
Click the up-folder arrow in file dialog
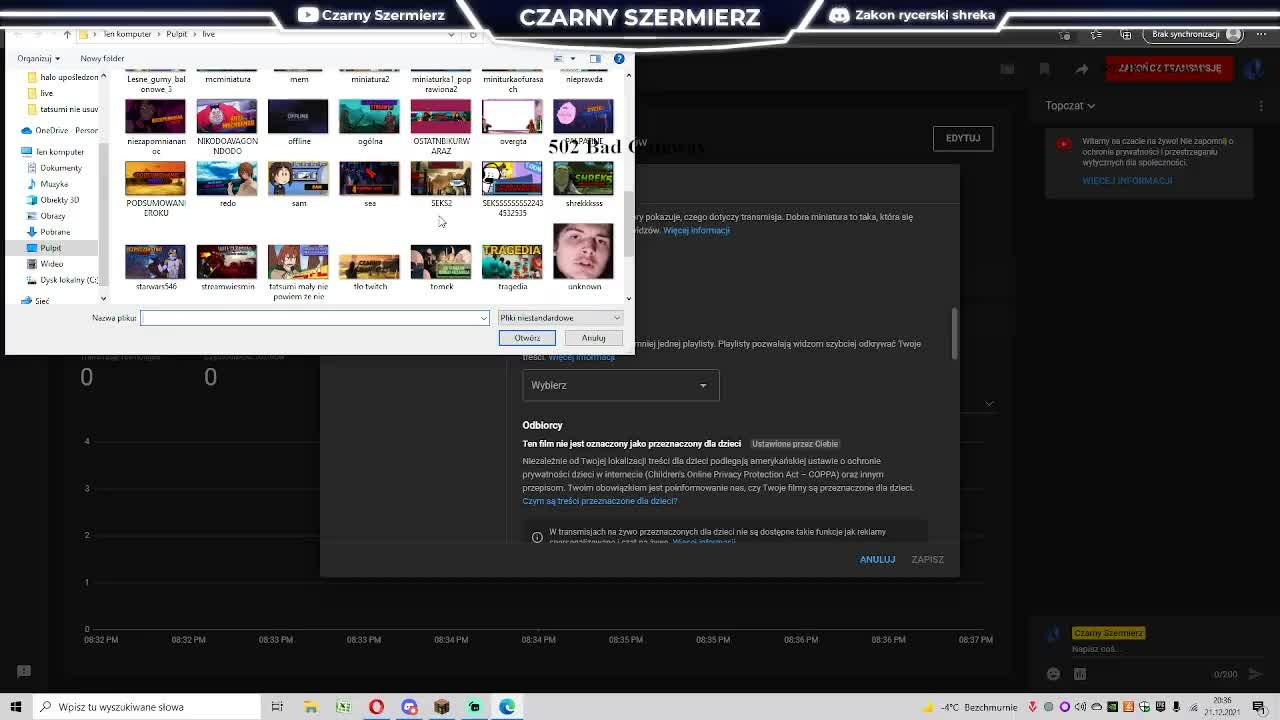[67, 34]
